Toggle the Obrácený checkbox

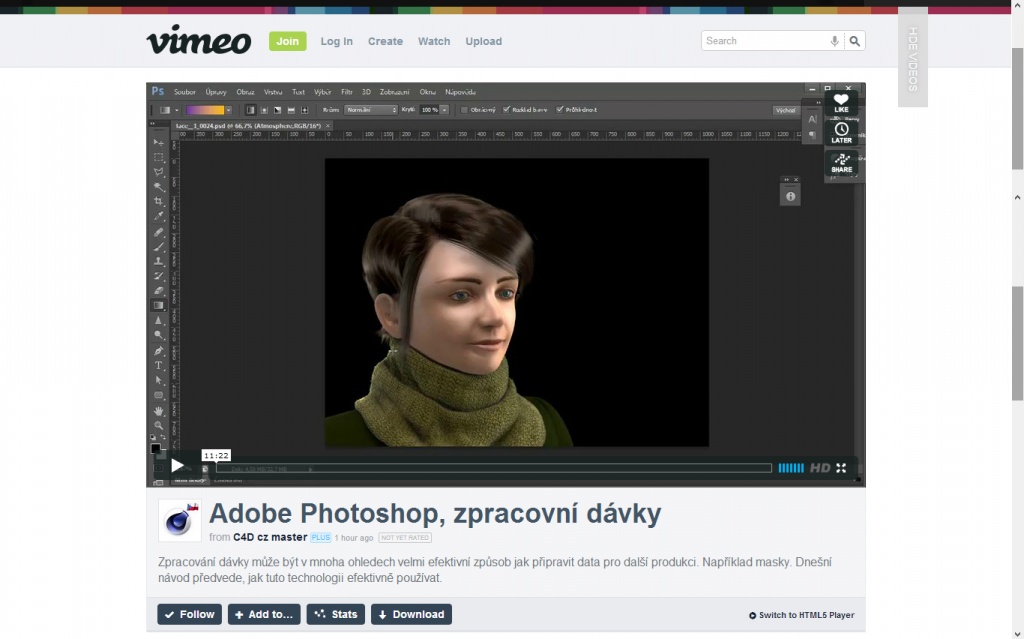coord(464,110)
